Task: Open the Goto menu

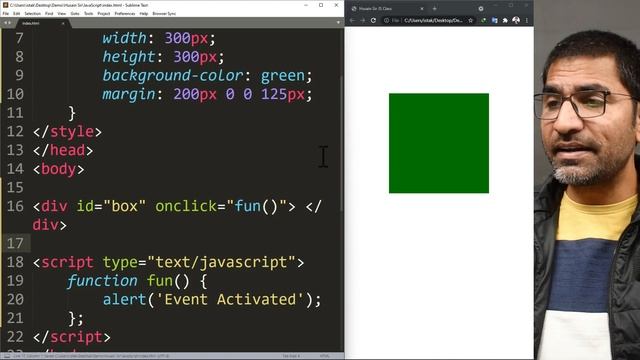Action: (x=75, y=13)
